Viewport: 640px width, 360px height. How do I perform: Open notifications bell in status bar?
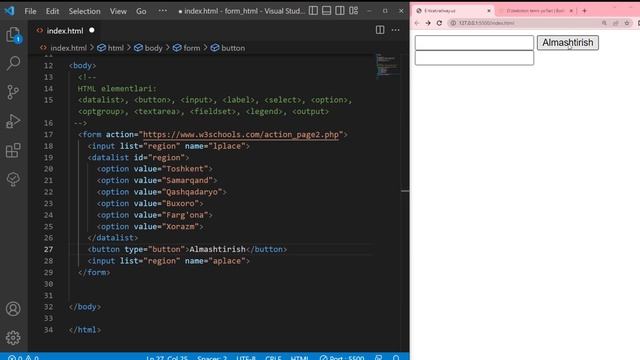(396, 357)
